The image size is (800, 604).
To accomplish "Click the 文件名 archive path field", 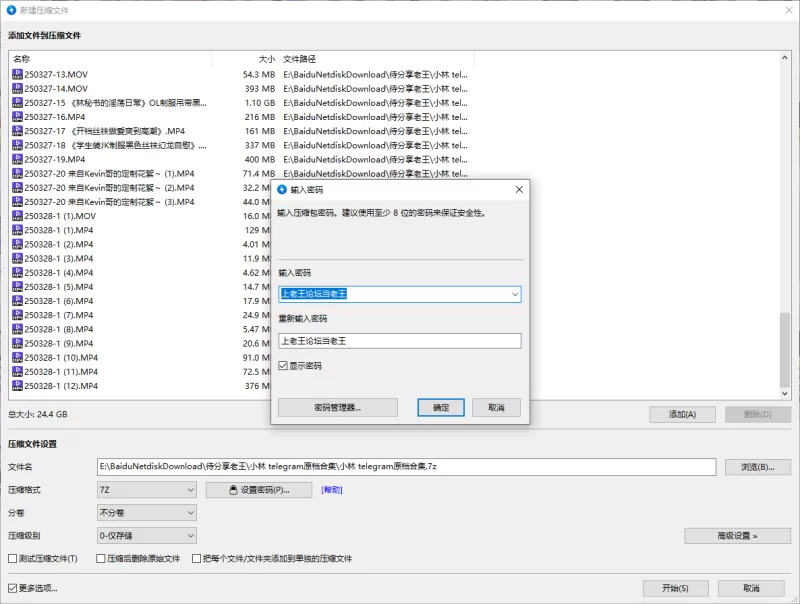I will 407,467.
